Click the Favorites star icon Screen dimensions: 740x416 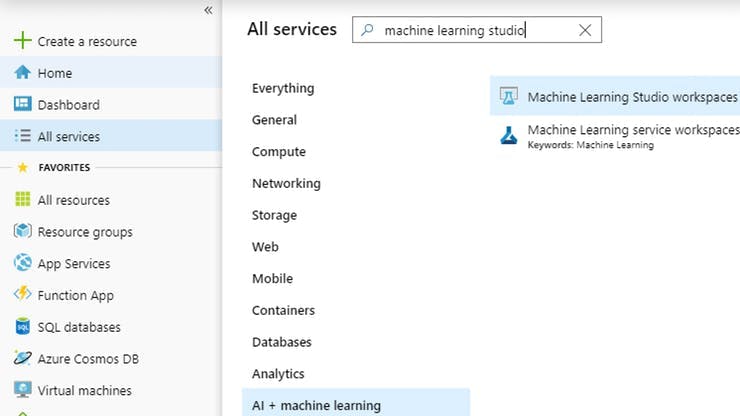click(22, 167)
